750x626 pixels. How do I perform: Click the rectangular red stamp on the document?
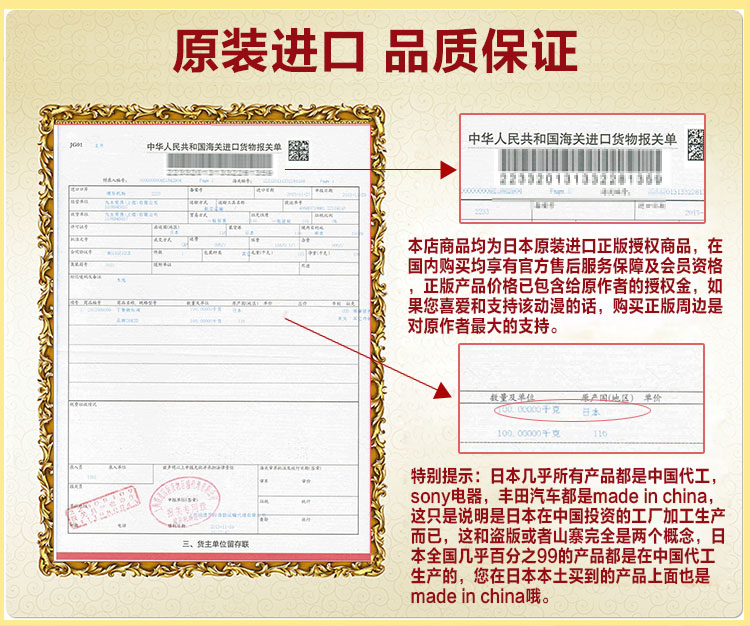(x=103, y=507)
